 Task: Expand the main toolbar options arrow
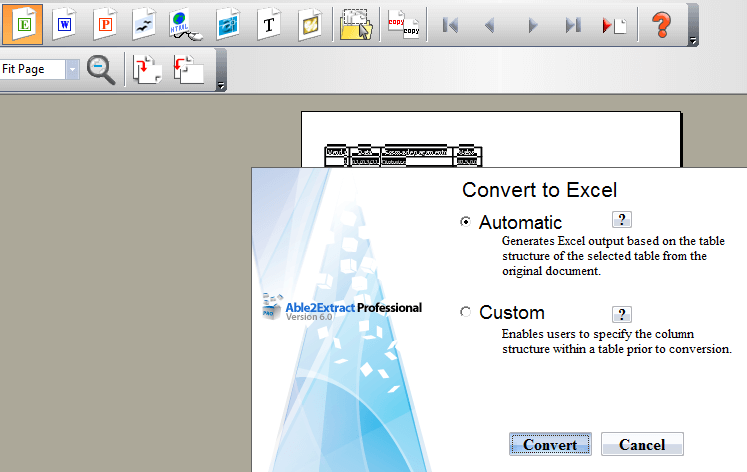tap(693, 41)
